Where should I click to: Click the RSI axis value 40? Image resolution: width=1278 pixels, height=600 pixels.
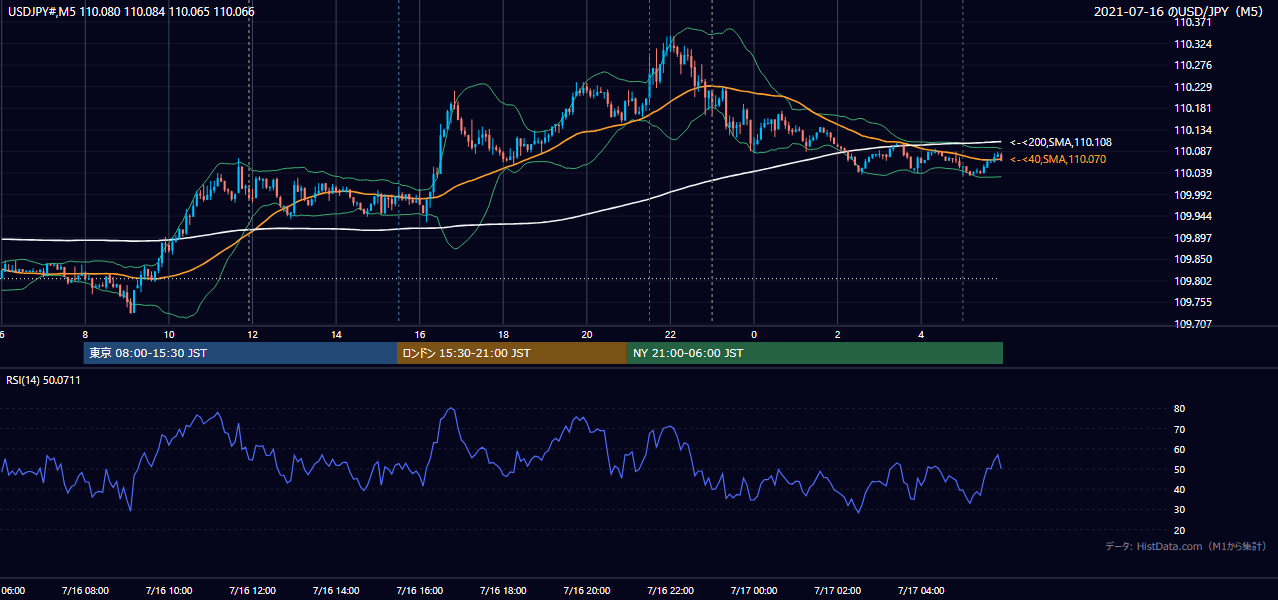click(x=1180, y=489)
